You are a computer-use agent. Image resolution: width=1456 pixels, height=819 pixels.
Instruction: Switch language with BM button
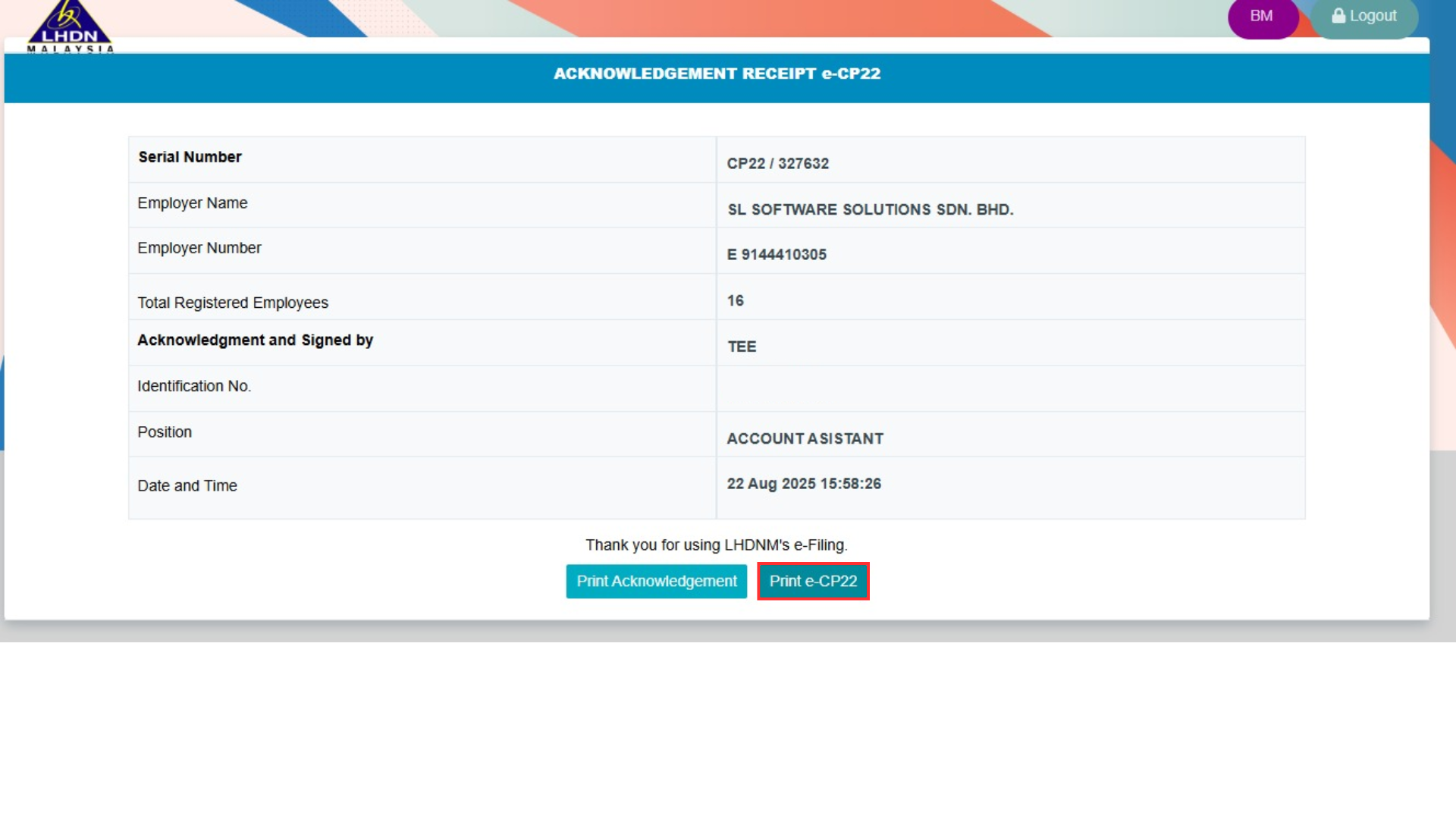[1262, 16]
